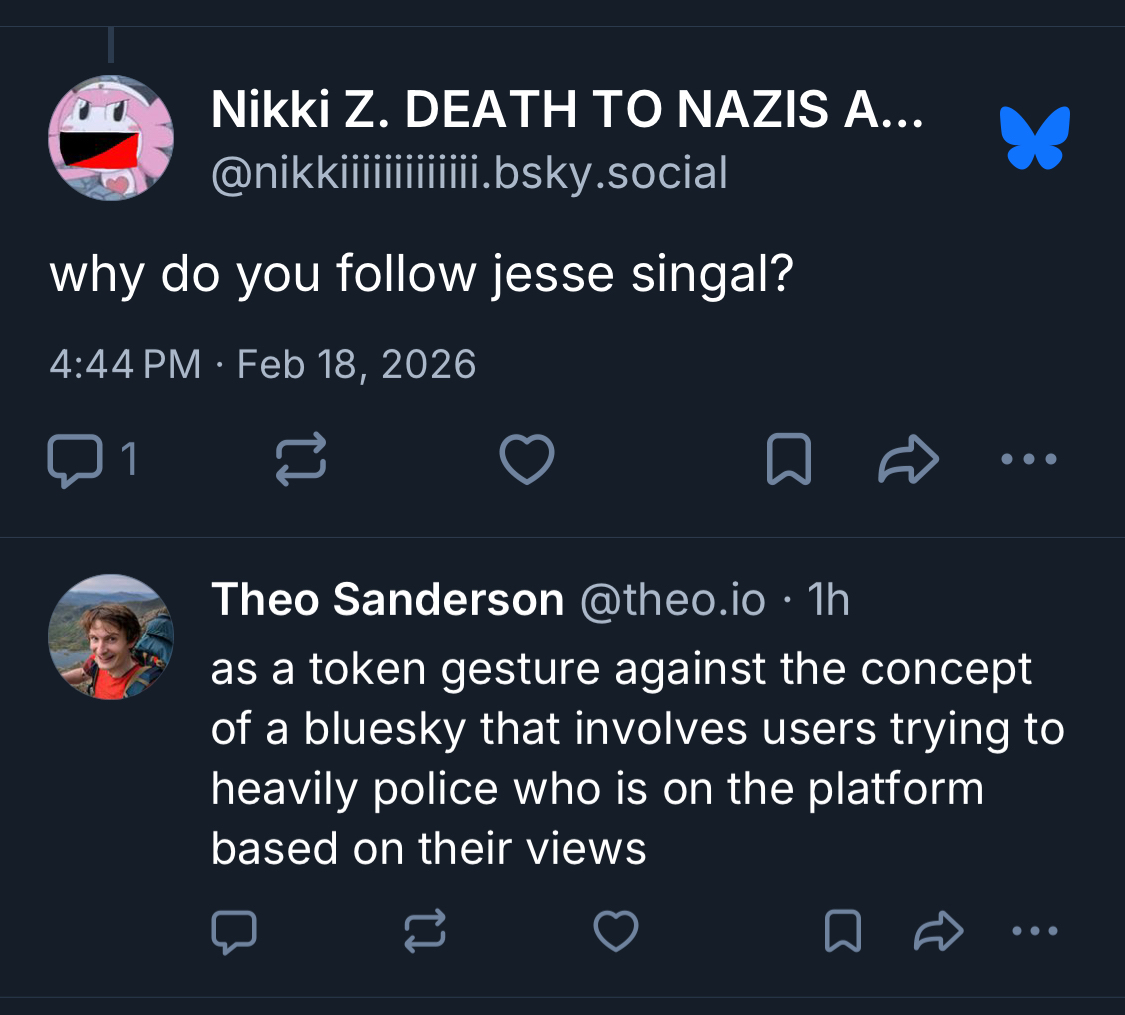This screenshot has height=1015, width=1125.
Task: Share Nikki Z.'s post
Action: point(908,461)
